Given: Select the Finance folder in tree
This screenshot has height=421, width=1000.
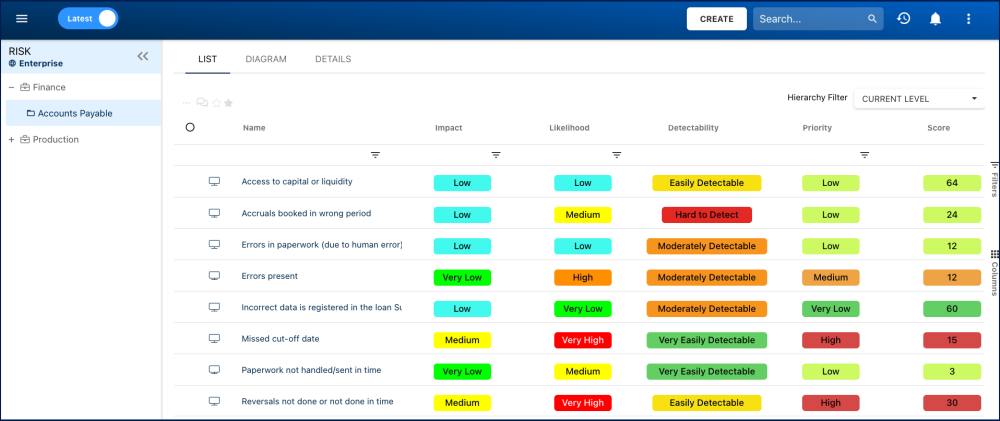Looking at the screenshot, I should pyautogui.click(x=43, y=87).
